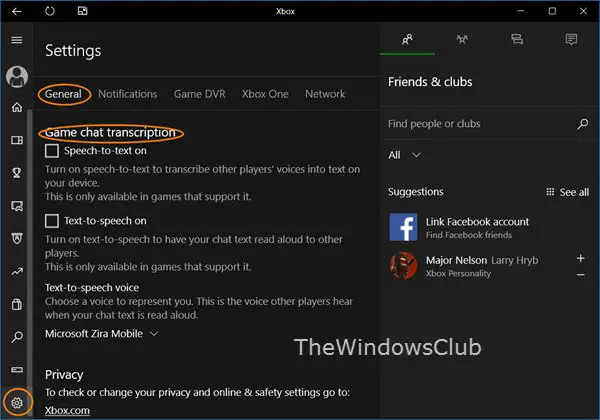Click Link Facebook account
The image size is (600, 420).
click(477, 222)
